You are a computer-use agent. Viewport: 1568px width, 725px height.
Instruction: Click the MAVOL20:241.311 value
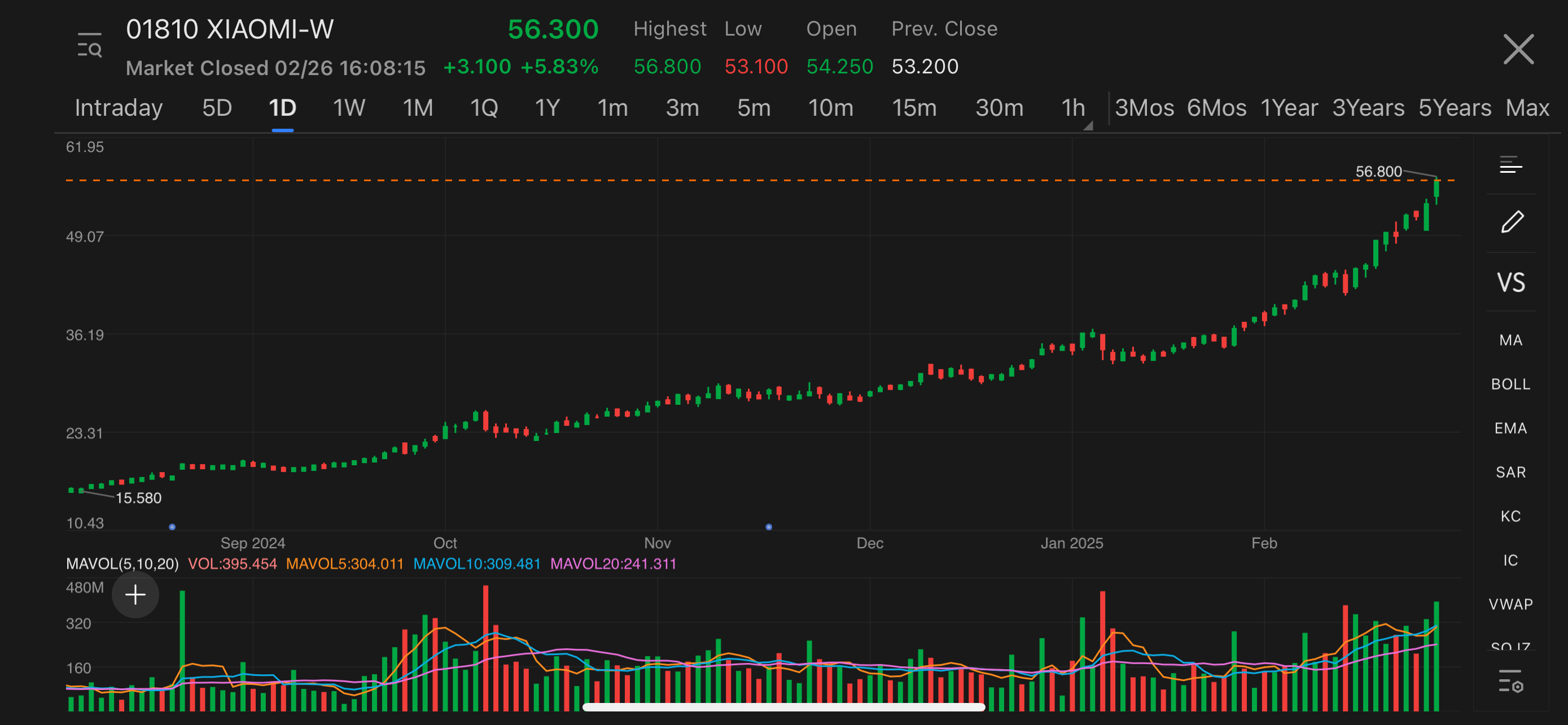click(613, 564)
